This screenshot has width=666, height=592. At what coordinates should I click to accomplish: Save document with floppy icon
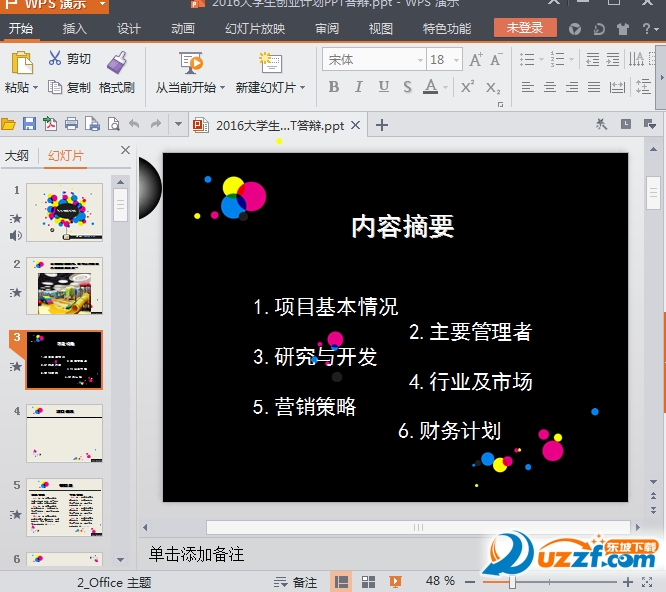pos(29,124)
